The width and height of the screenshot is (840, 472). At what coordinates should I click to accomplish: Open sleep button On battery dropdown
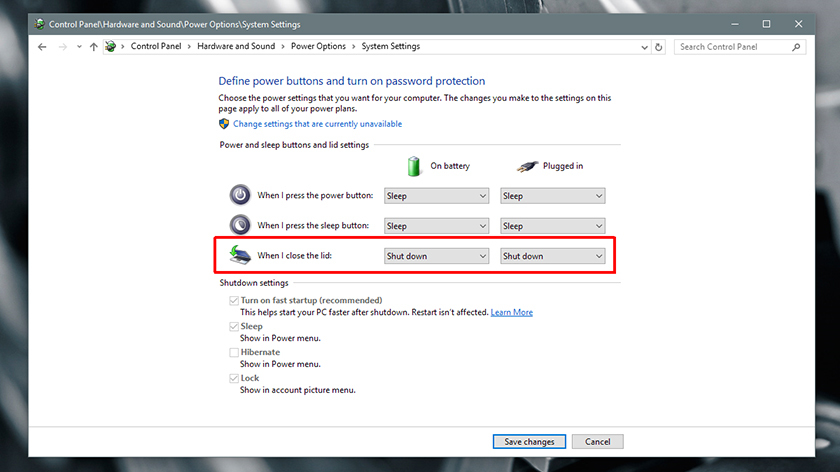[436, 226]
